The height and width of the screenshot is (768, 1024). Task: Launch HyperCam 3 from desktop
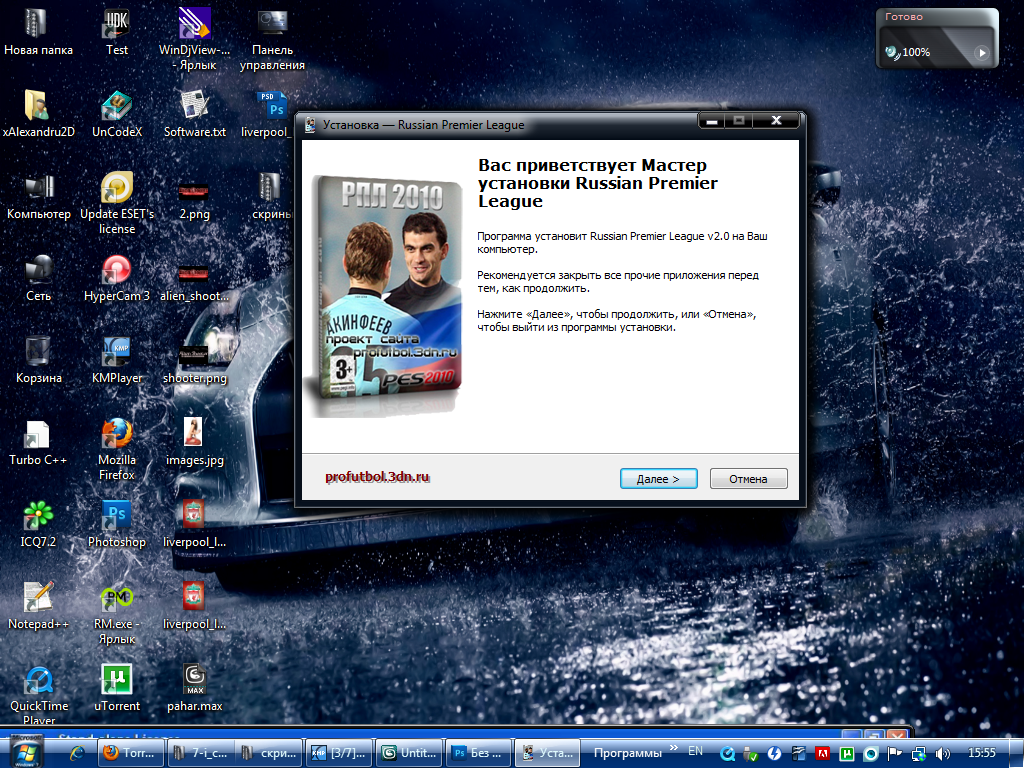point(117,278)
